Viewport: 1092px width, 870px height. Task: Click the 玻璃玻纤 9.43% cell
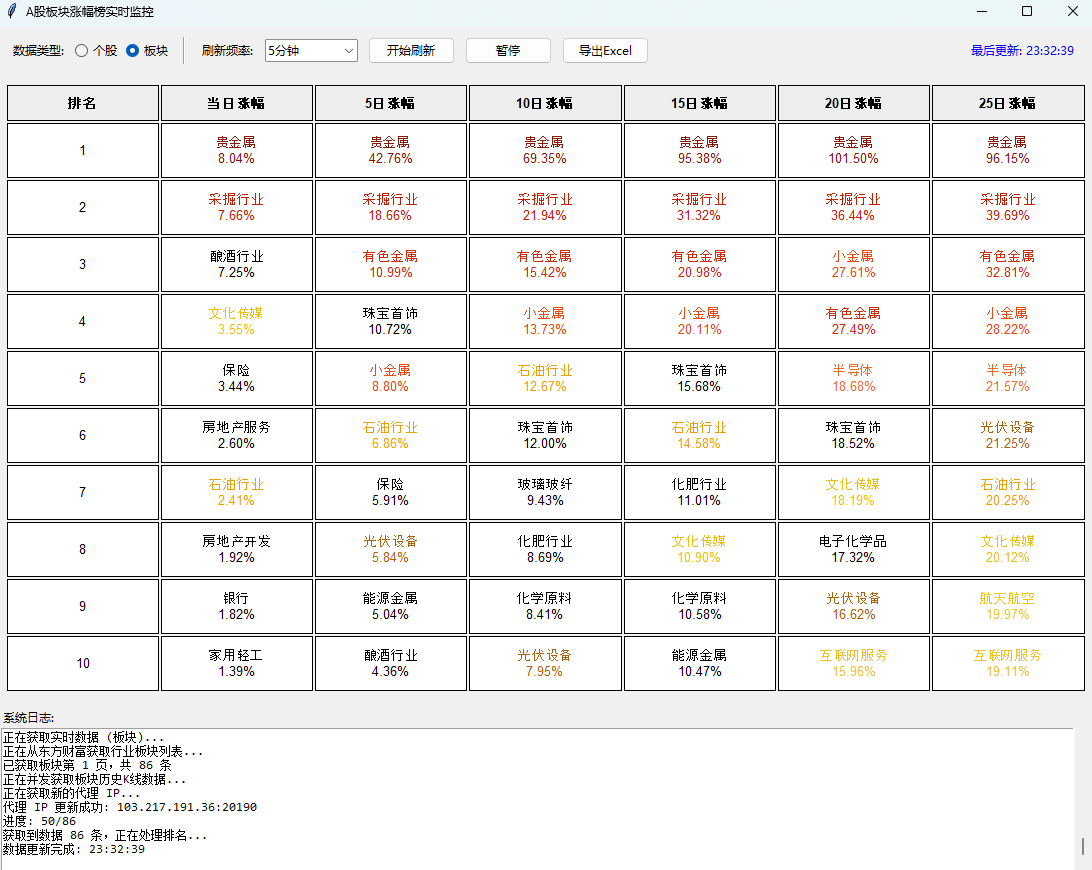coord(545,492)
